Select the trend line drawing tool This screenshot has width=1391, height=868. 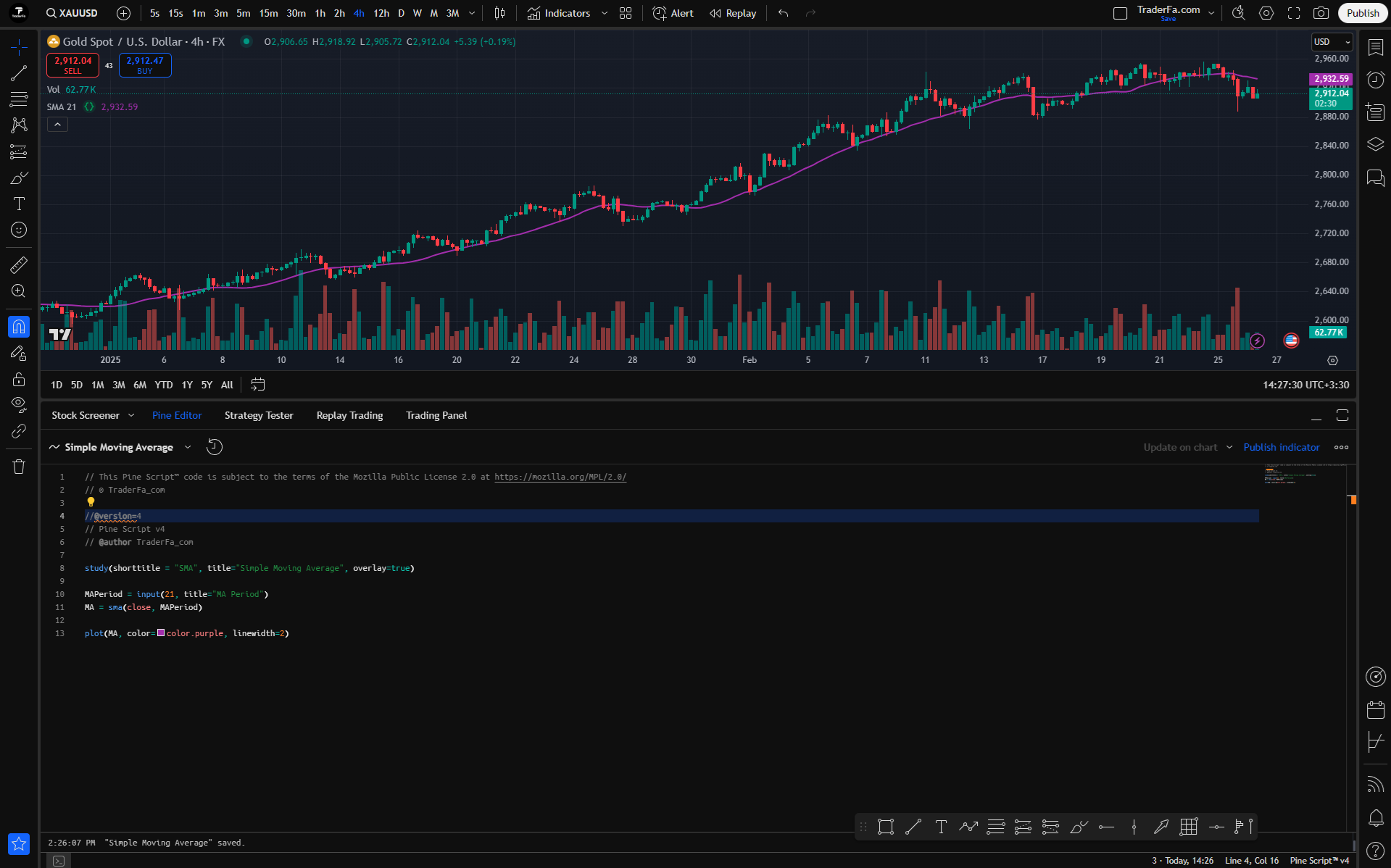[19, 73]
